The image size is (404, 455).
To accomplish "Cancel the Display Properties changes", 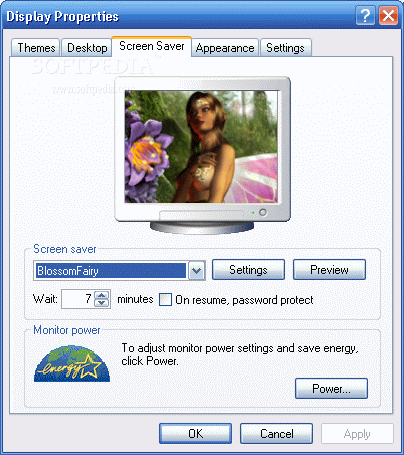I will click(276, 434).
